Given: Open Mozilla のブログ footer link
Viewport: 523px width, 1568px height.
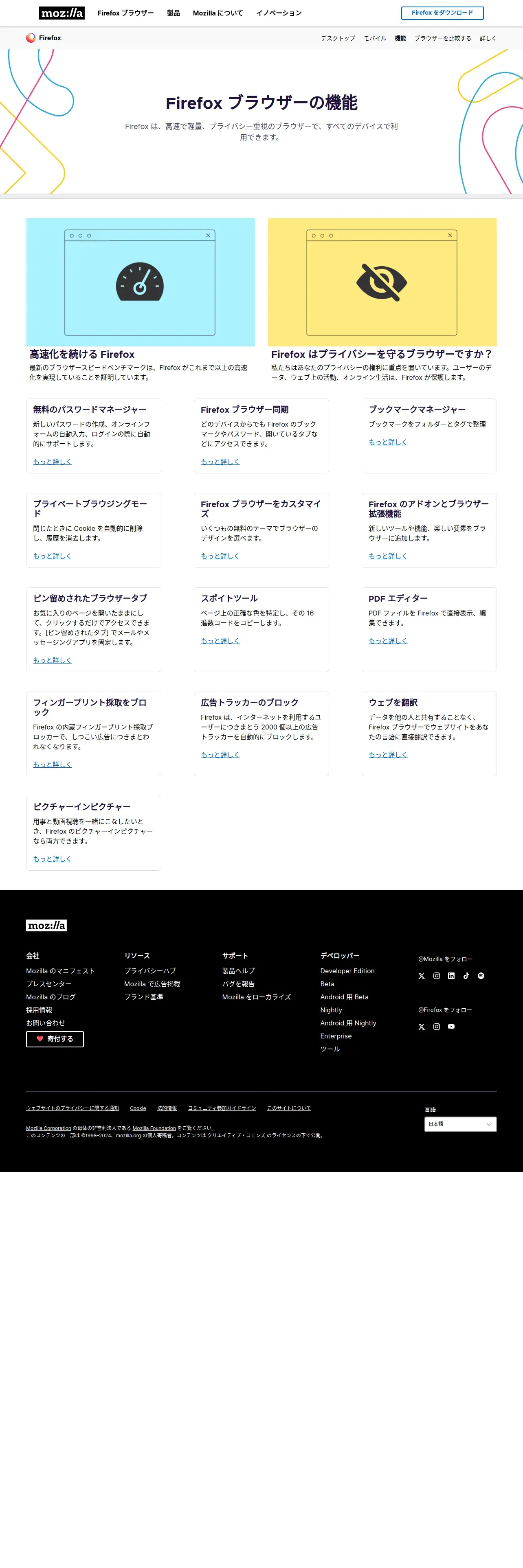Looking at the screenshot, I should pos(51,997).
